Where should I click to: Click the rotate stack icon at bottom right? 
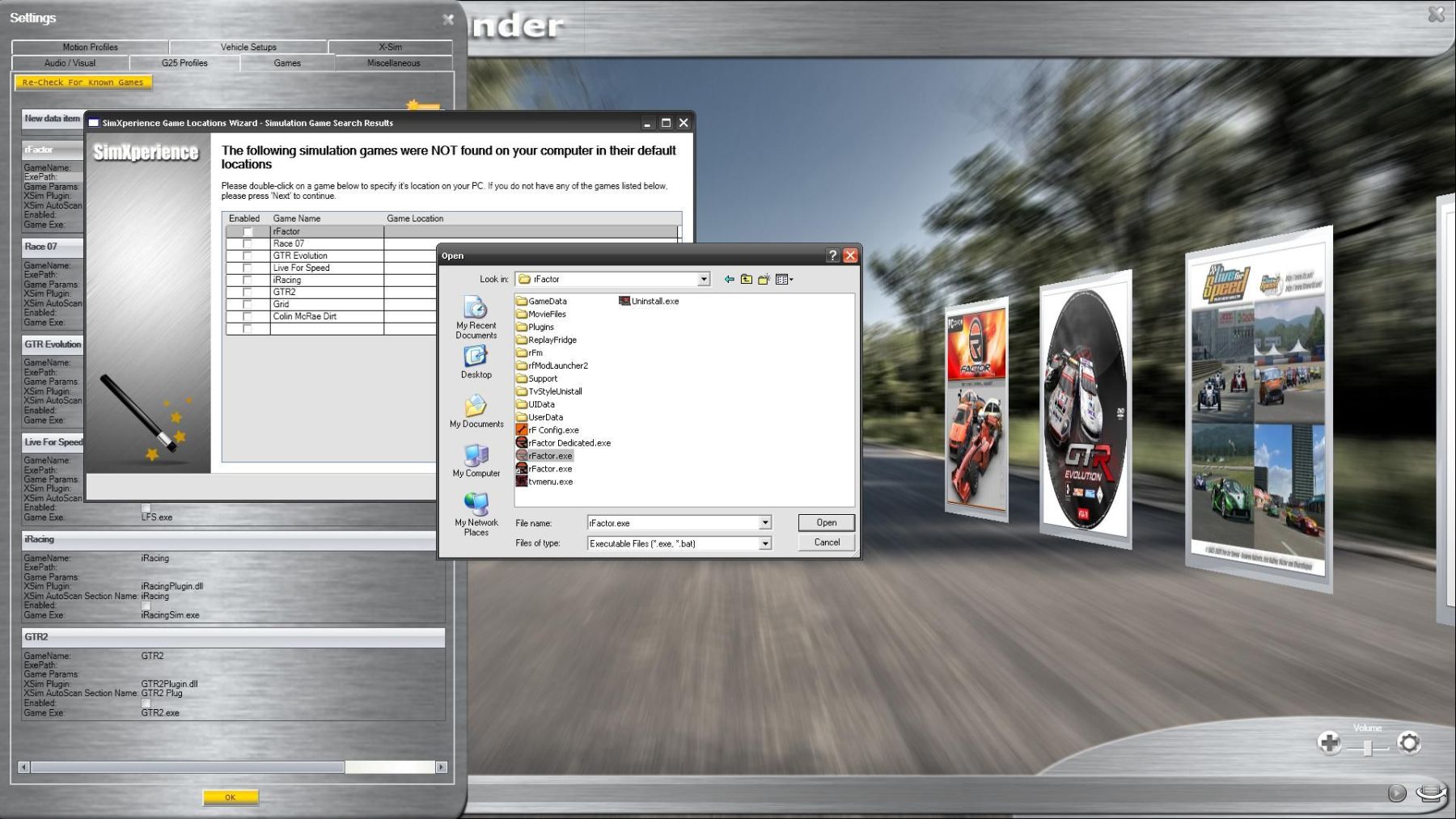tap(1431, 792)
